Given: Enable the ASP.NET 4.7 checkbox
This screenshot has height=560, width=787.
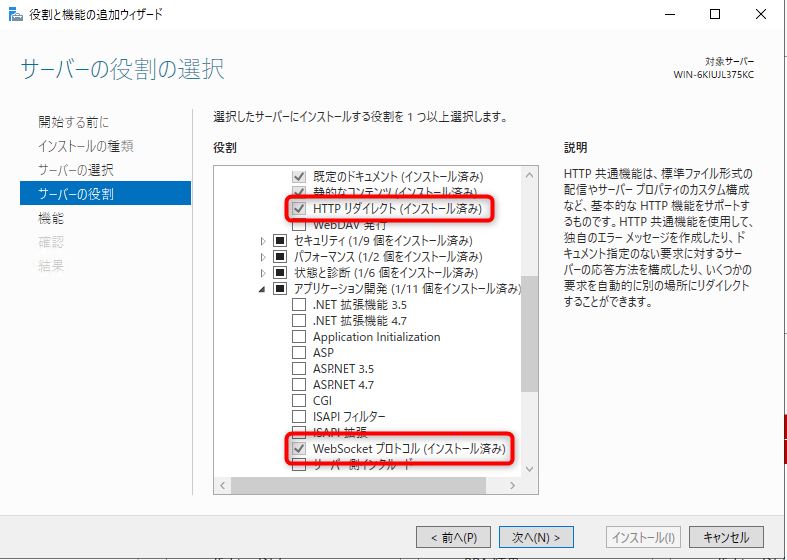Looking at the screenshot, I should 298,385.
